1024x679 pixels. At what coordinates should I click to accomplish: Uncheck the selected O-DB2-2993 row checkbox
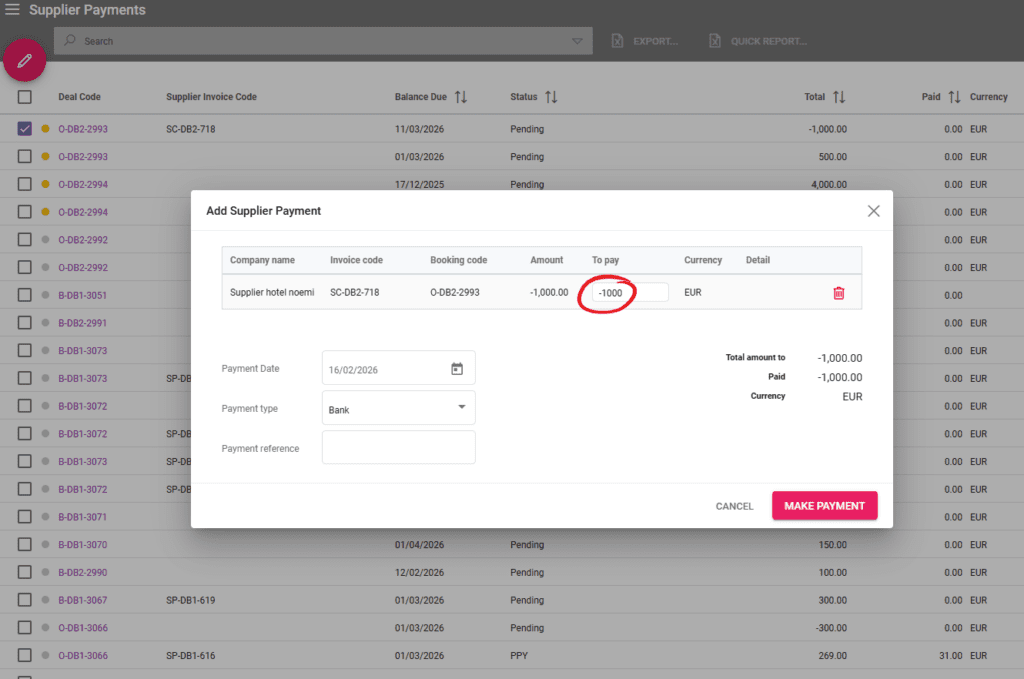[24, 128]
